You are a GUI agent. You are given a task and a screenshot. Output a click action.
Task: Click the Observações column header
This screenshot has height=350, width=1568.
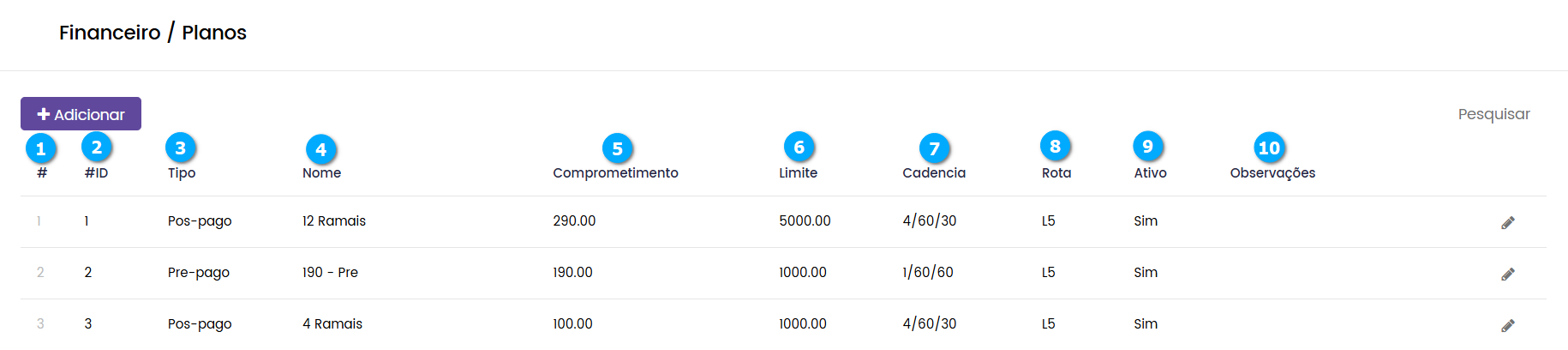pos(1272,173)
